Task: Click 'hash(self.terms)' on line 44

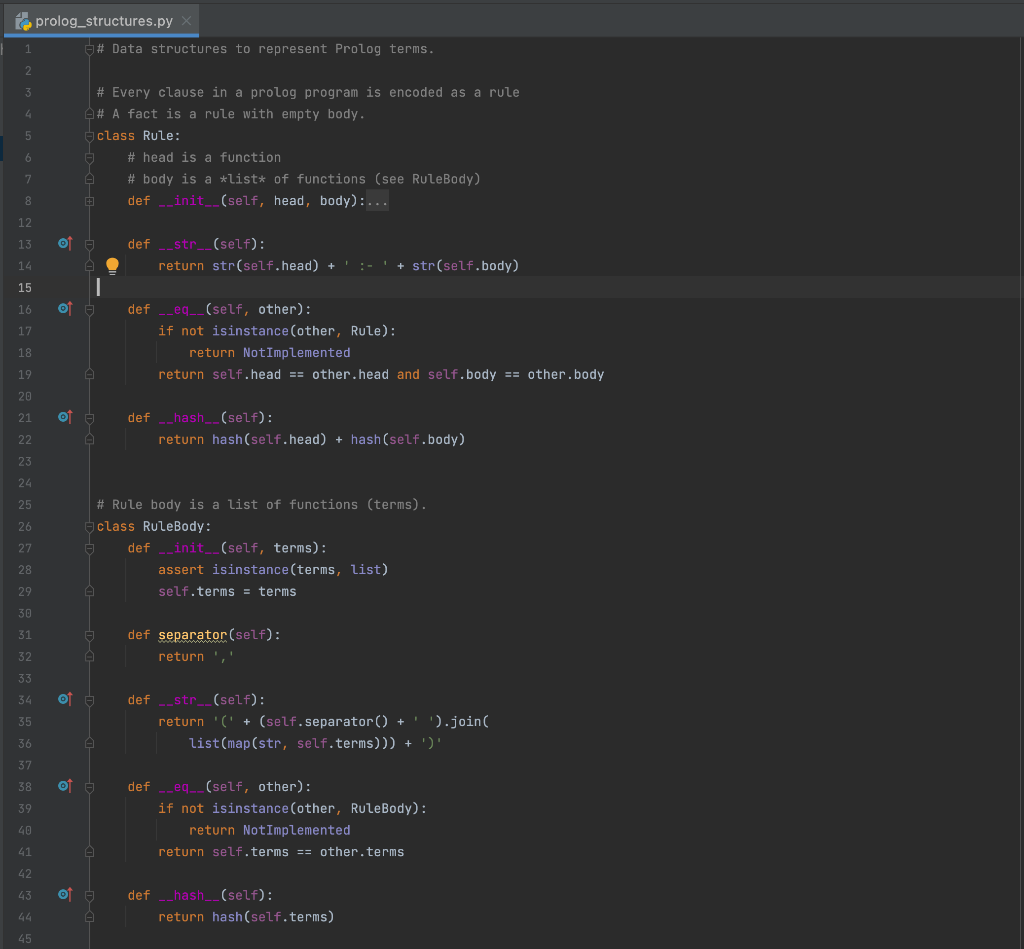Action: click(273, 917)
